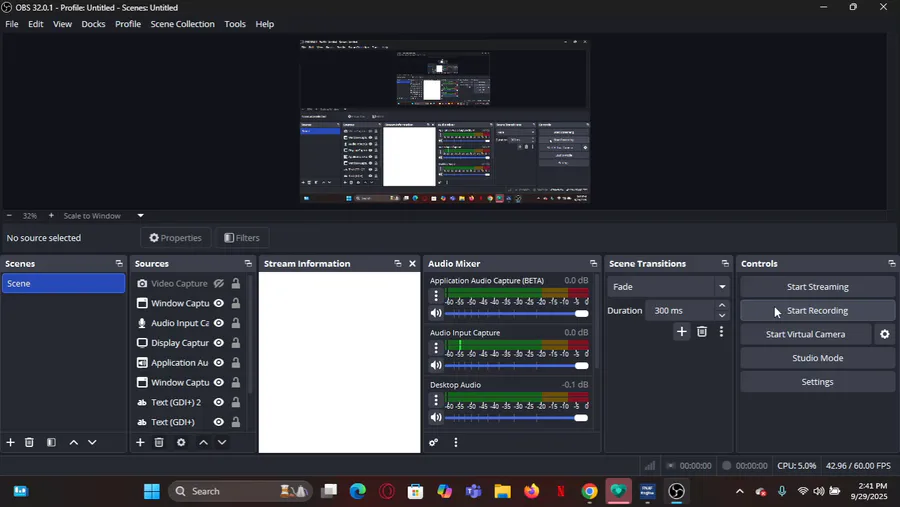Move scene up arrow in Scenes panel
Image resolution: width=900 pixels, height=507 pixels.
point(73,442)
